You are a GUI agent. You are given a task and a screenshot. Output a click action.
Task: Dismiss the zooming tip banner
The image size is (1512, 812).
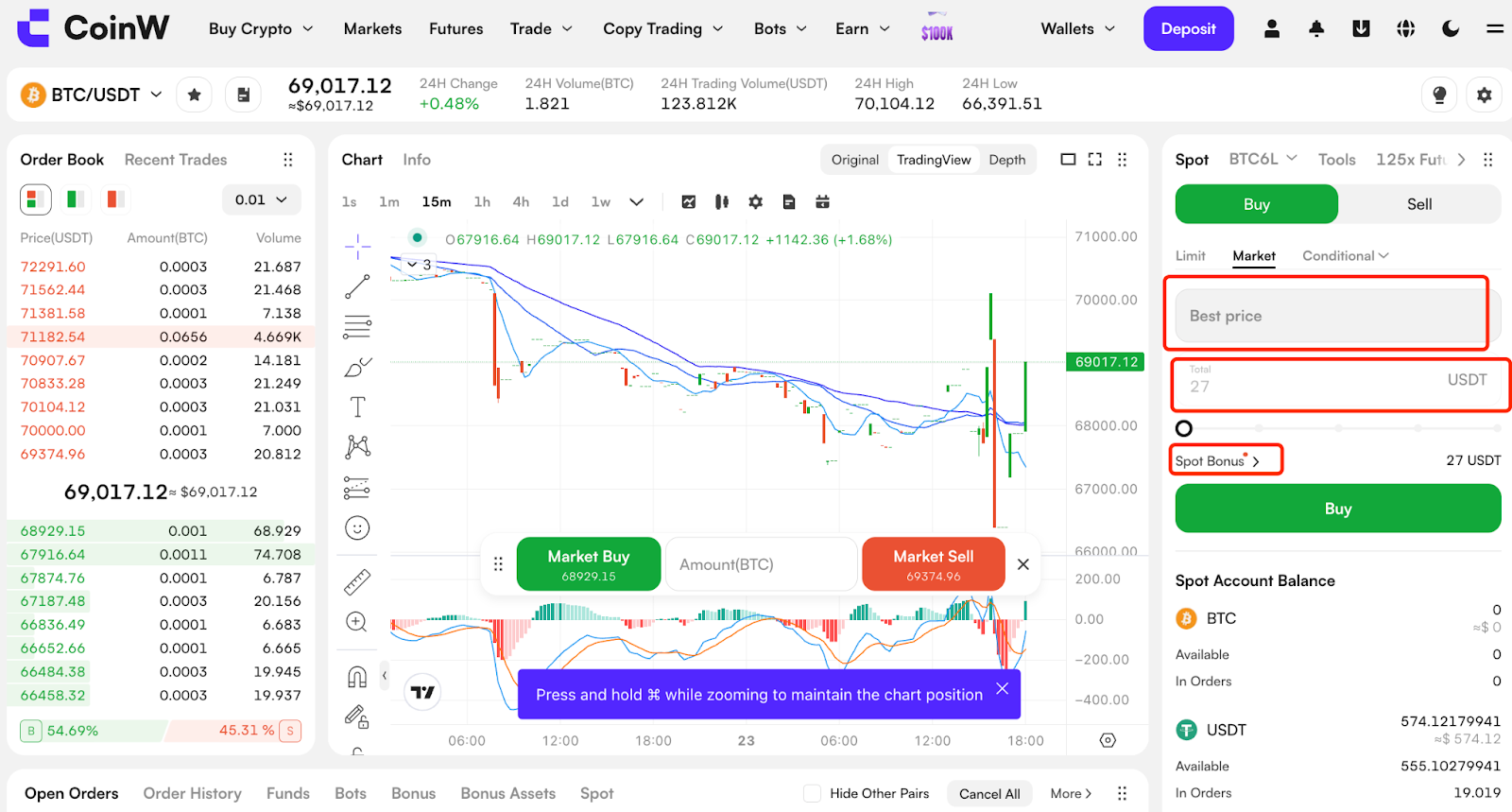click(x=1002, y=689)
